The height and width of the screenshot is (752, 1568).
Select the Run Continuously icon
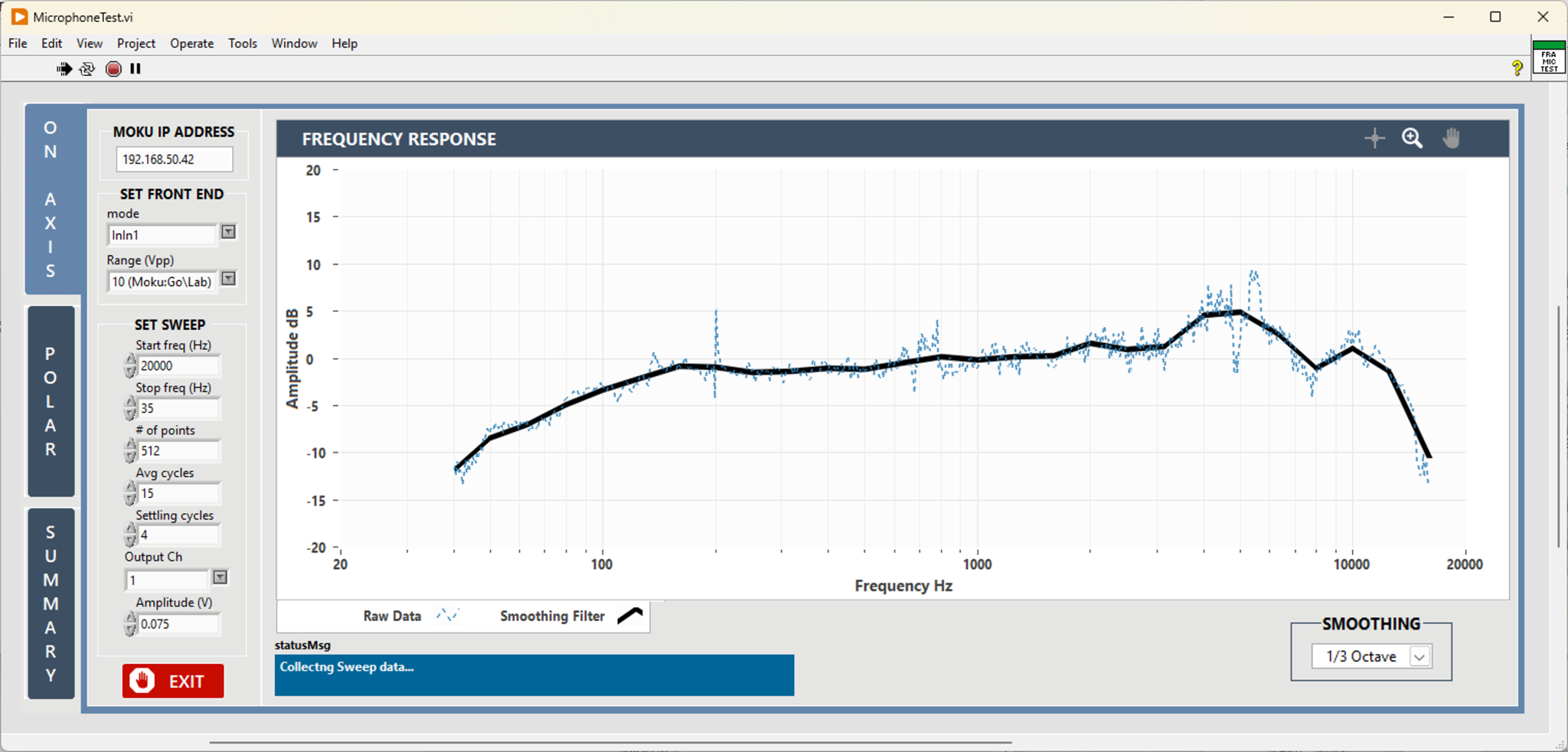click(x=87, y=68)
